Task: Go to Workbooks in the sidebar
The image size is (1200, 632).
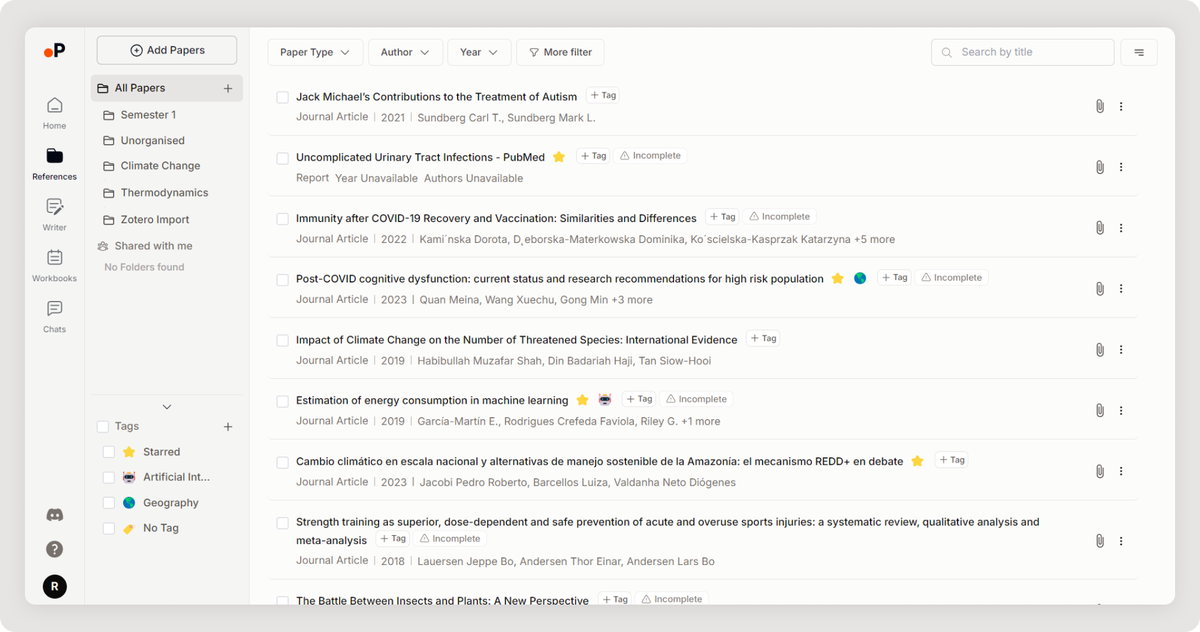Action: tap(54, 265)
